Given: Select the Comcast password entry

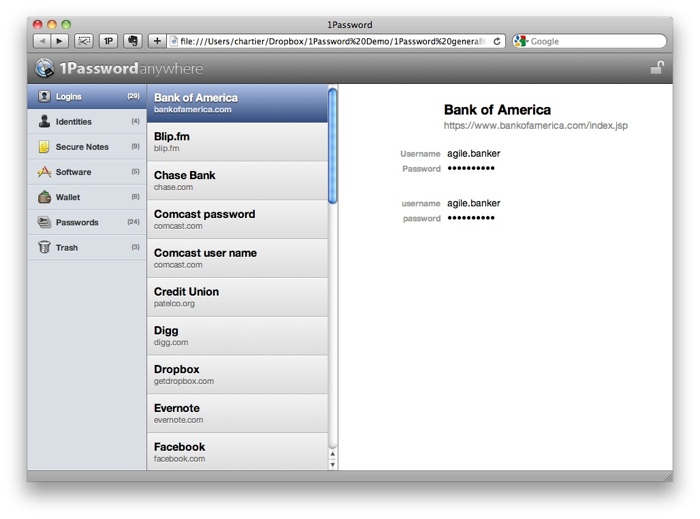Looking at the screenshot, I should tap(238, 220).
